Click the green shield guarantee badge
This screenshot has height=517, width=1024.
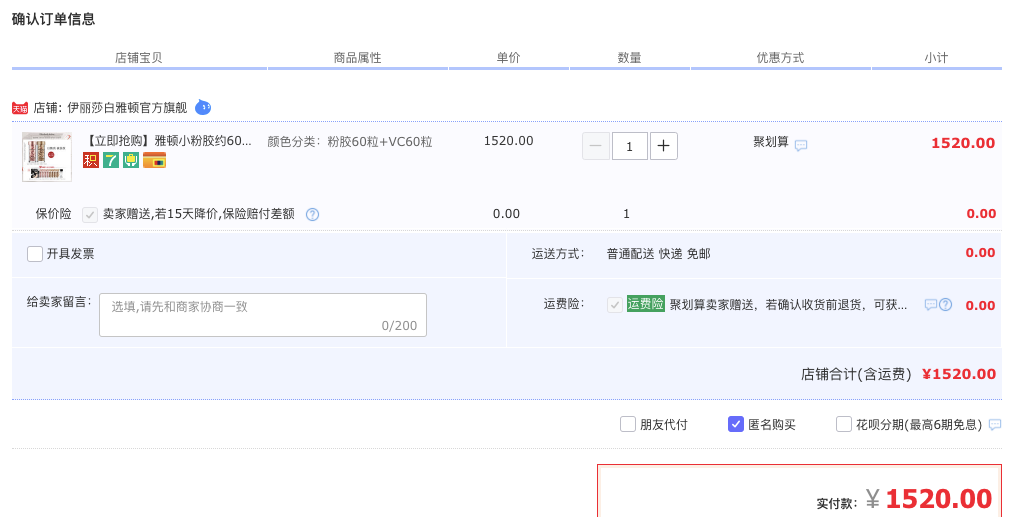(x=131, y=160)
